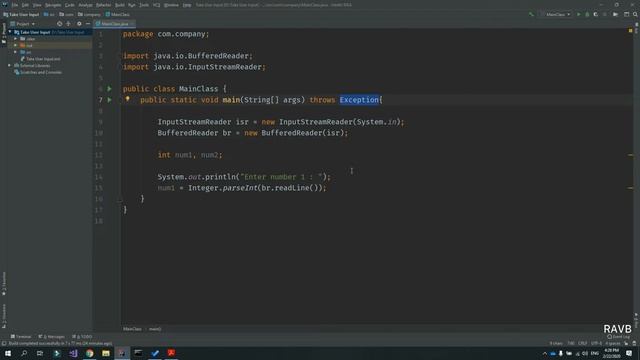Collapse the Take User Input project root
This screenshot has width=640, height=360.
(x=10, y=32)
